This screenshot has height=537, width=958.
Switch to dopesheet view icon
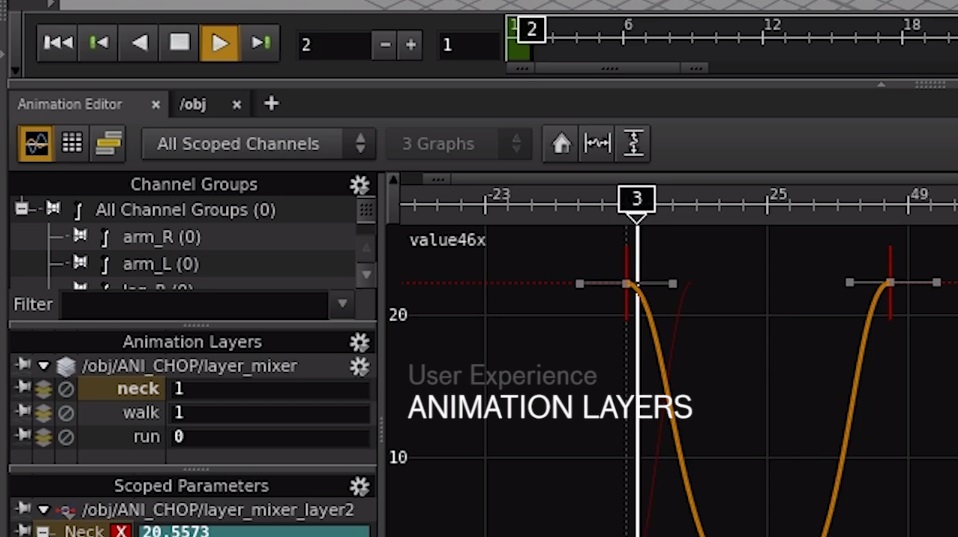[108, 144]
